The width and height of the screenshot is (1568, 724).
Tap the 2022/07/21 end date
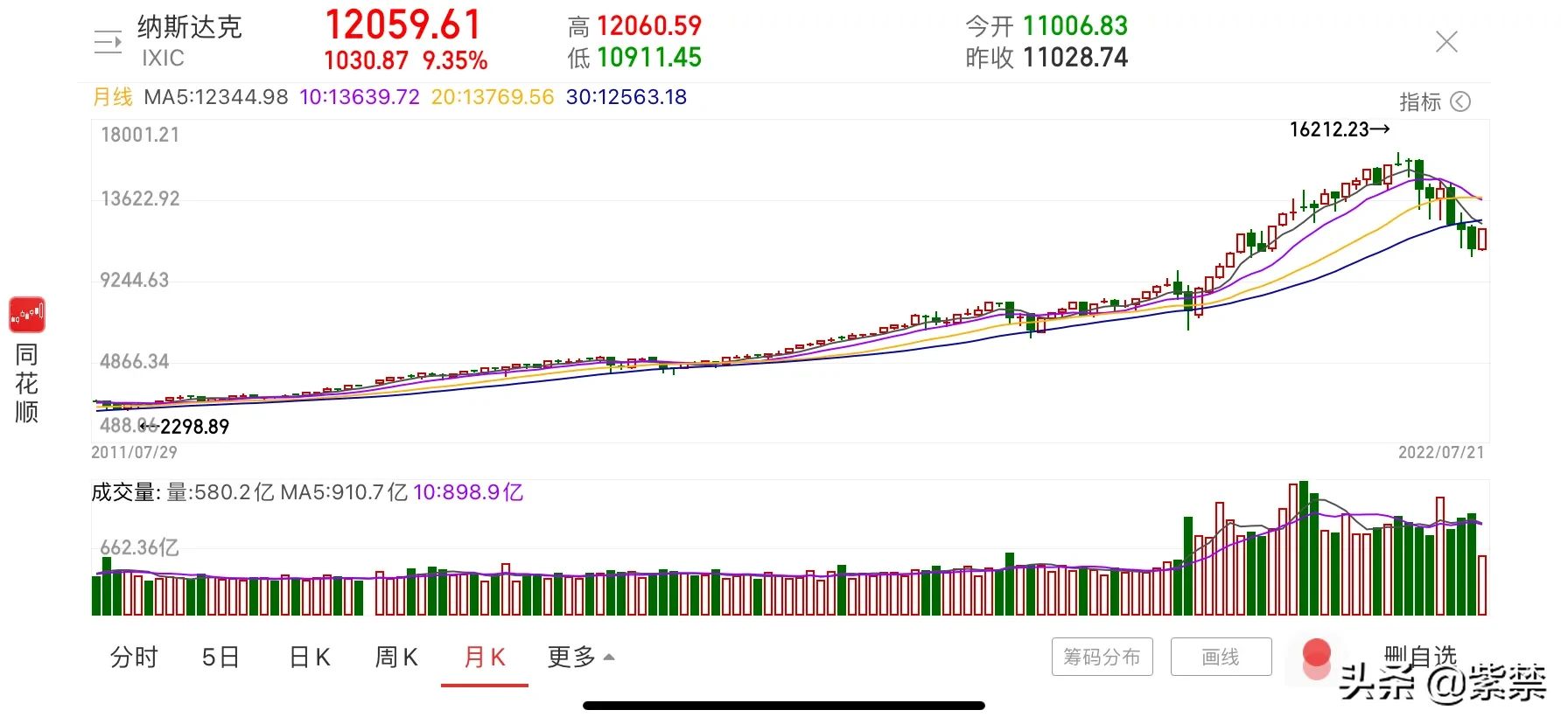tap(1441, 452)
